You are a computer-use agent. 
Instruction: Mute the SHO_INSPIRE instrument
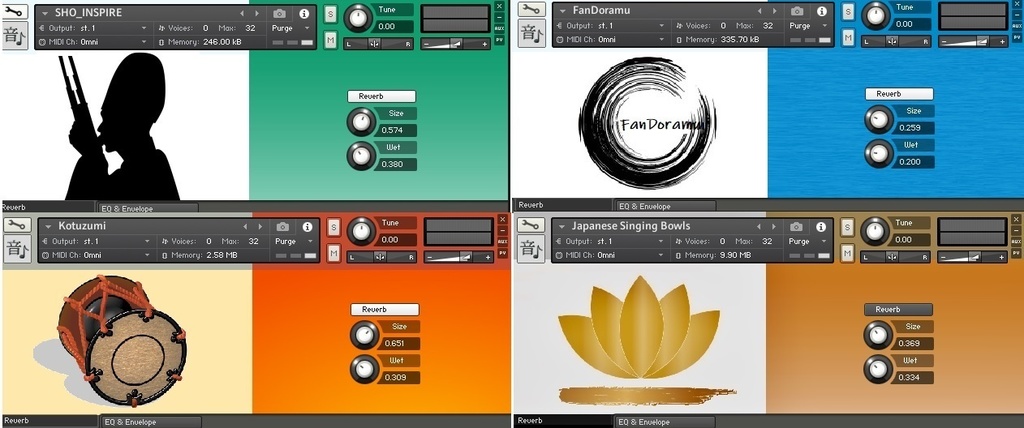[x=330, y=40]
